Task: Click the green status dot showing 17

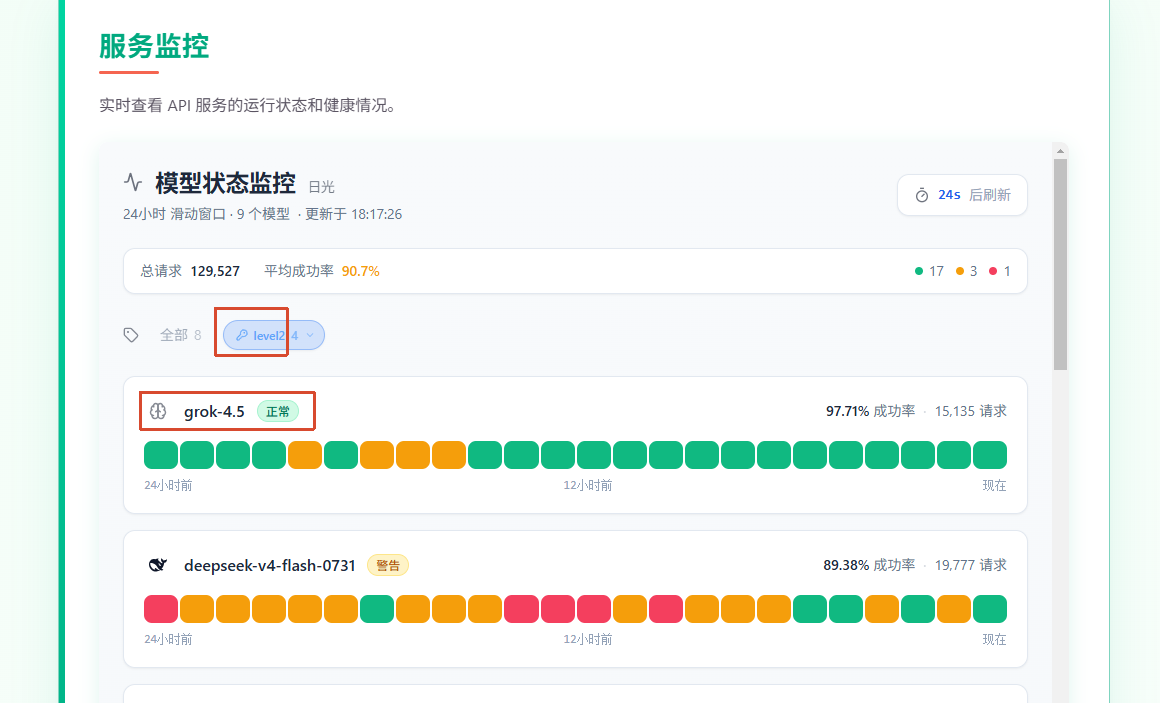Action: coord(919,271)
